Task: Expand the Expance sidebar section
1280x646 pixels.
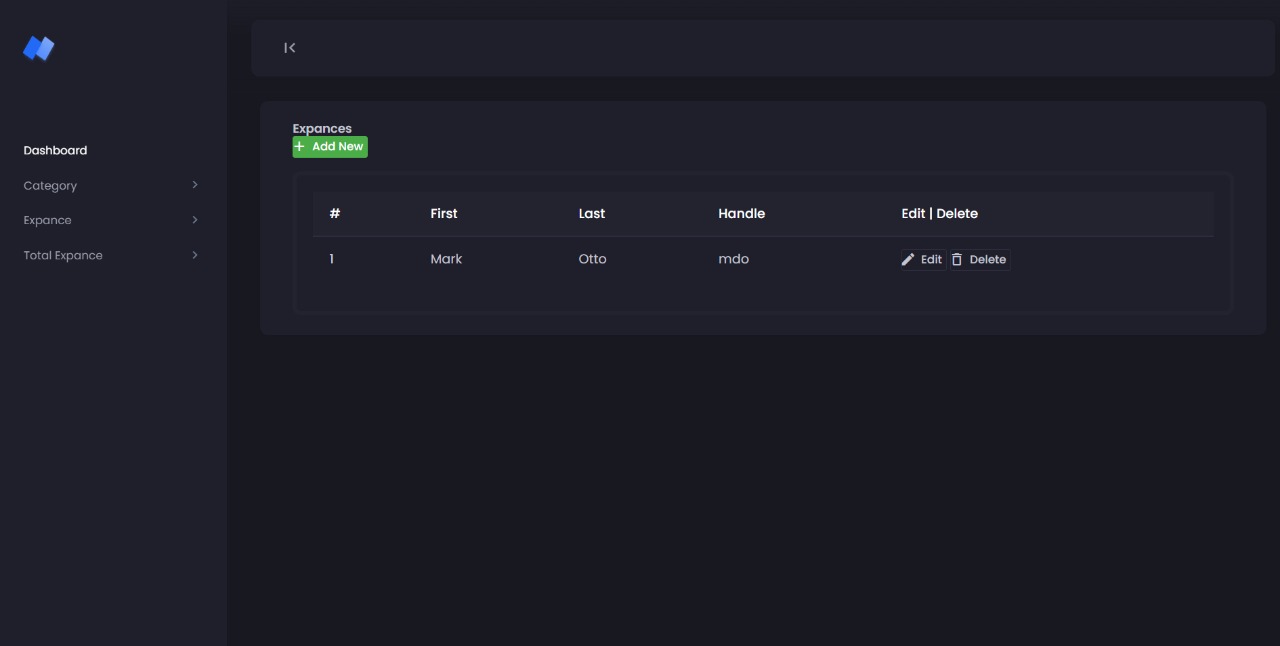Action: [47, 220]
